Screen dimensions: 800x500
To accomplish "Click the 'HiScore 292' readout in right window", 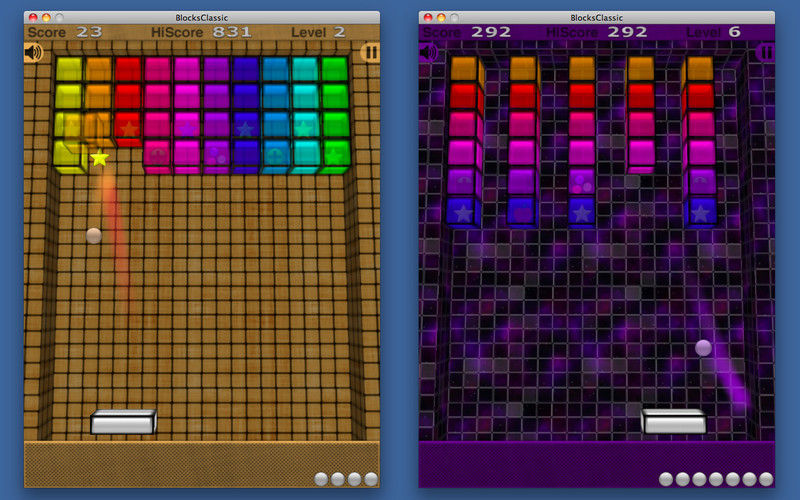I will point(596,32).
